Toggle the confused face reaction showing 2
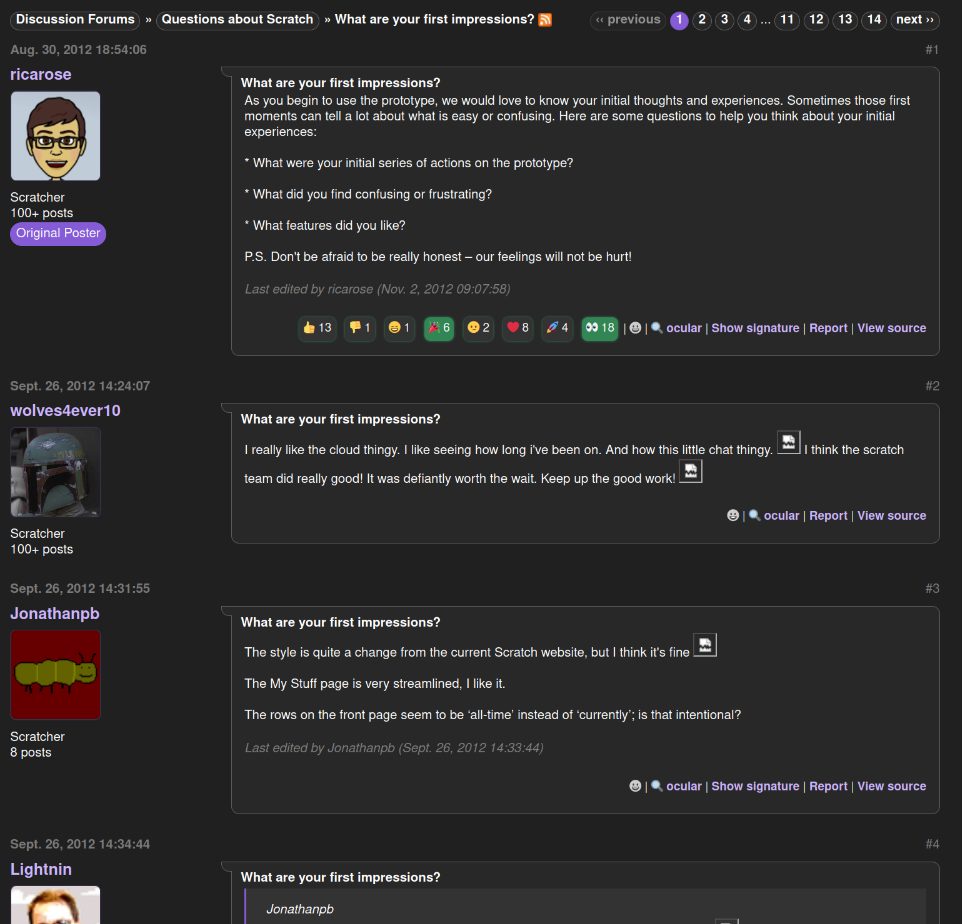Screen dimensions: 962x924 click(478, 328)
